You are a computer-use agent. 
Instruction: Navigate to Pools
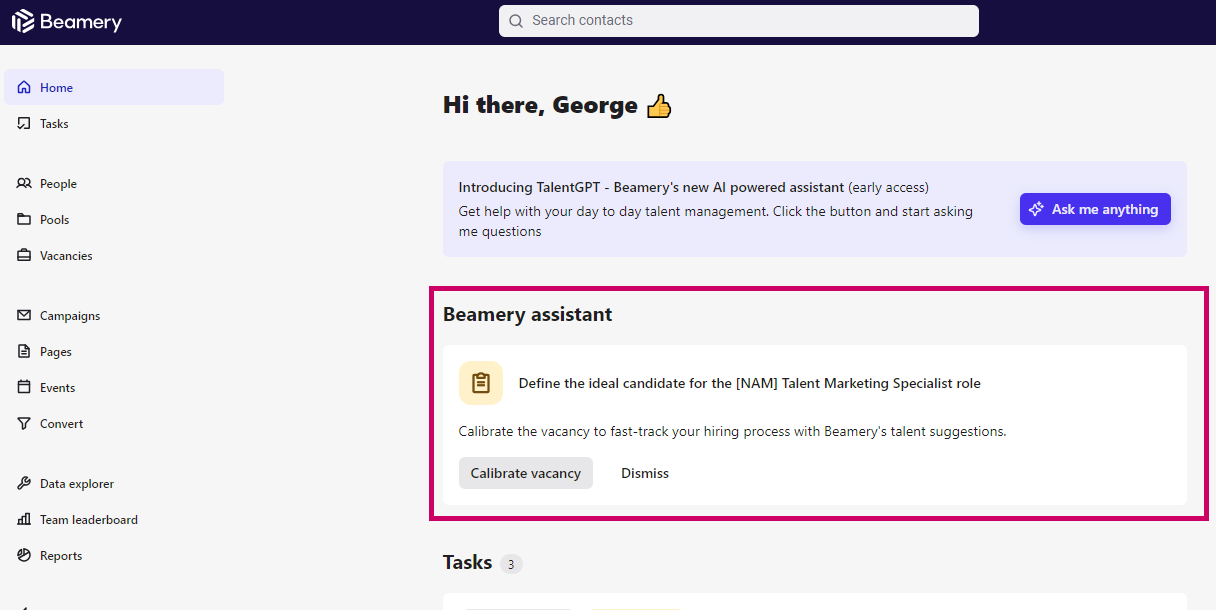tap(114, 220)
